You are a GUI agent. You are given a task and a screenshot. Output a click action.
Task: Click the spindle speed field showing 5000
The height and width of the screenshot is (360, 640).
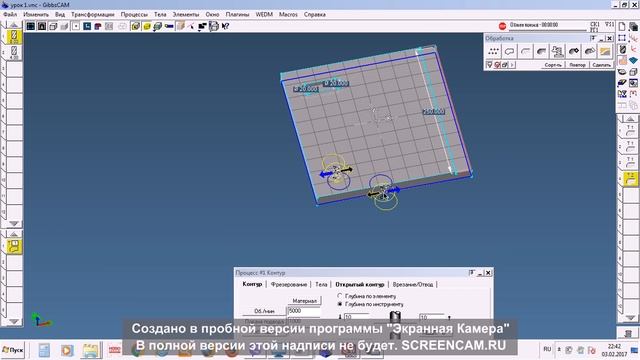(x=304, y=311)
